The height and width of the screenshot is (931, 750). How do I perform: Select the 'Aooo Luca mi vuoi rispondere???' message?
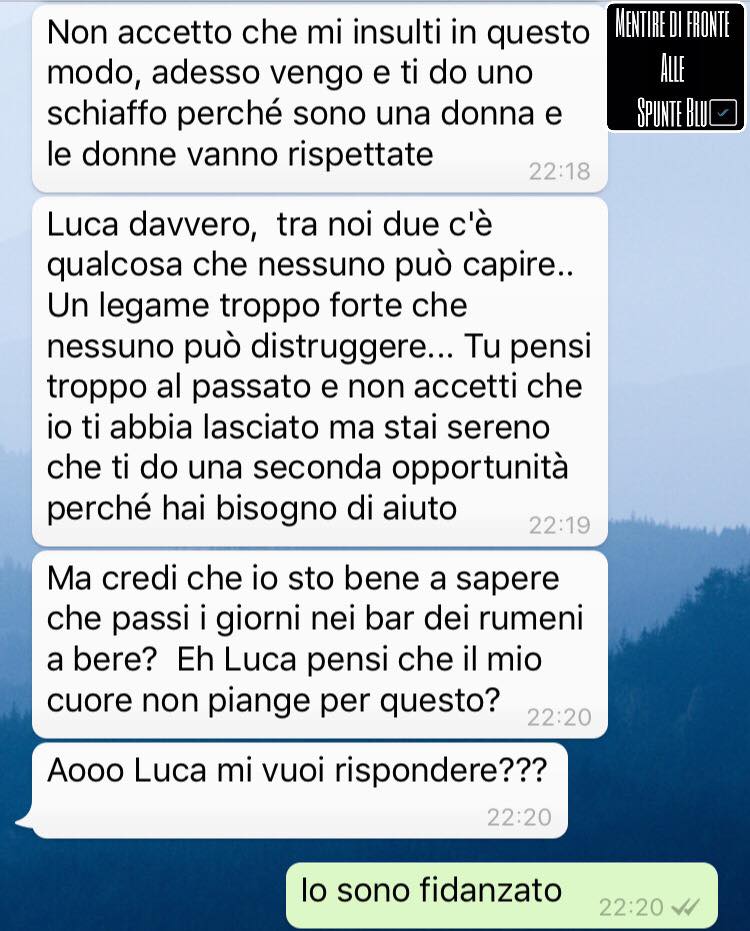point(300,790)
